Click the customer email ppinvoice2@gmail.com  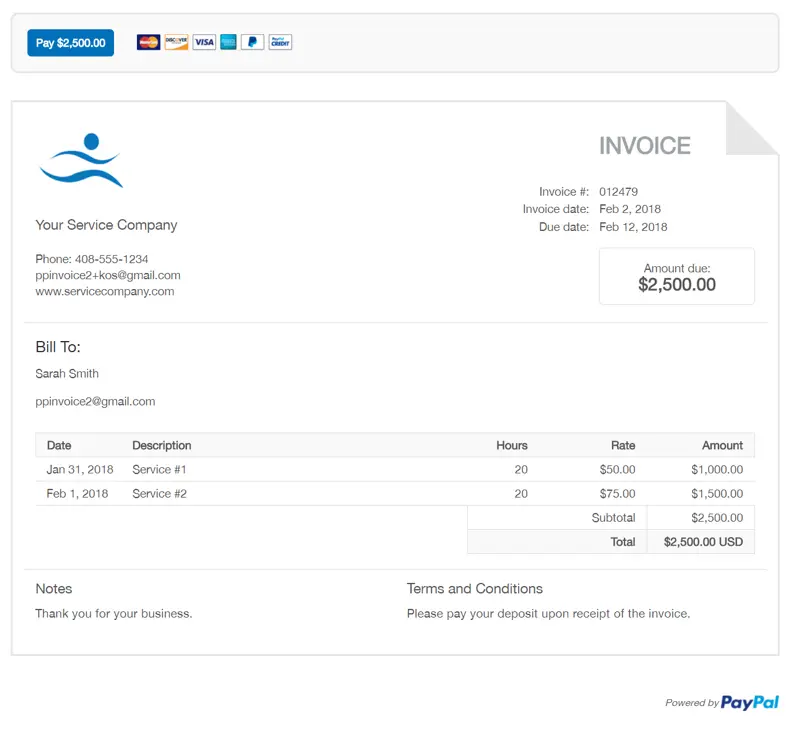(95, 401)
